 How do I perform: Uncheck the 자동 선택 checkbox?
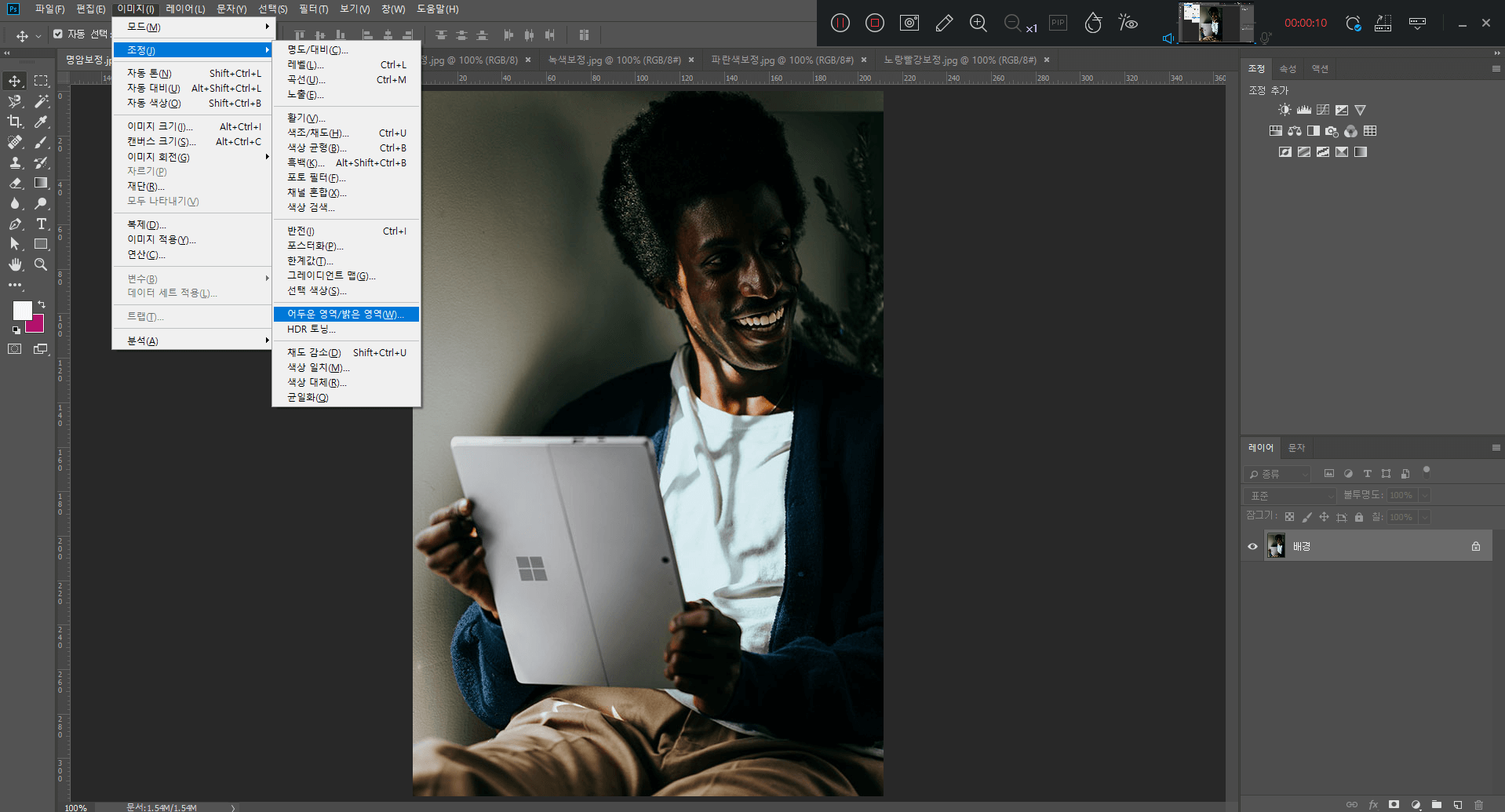click(x=58, y=34)
